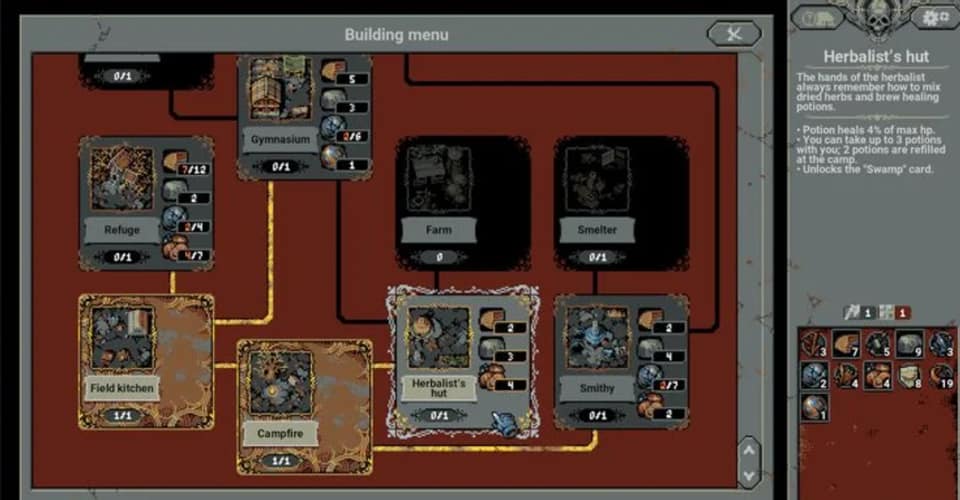
Task: Click the 0/1 counter on Smithy
Action: coord(597,416)
